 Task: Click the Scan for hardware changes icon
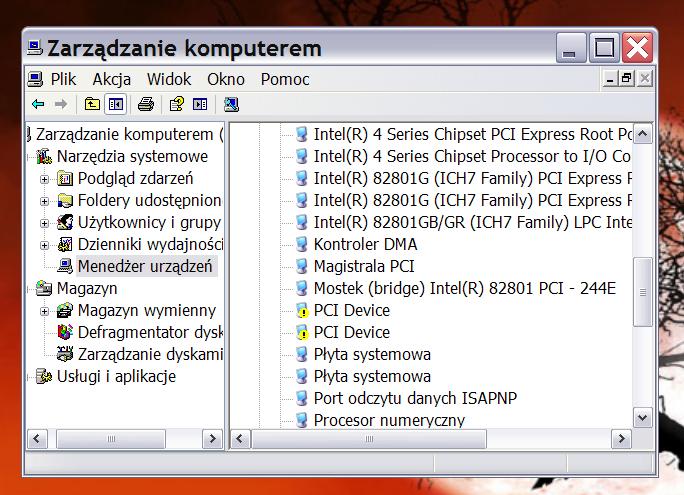click(x=231, y=104)
